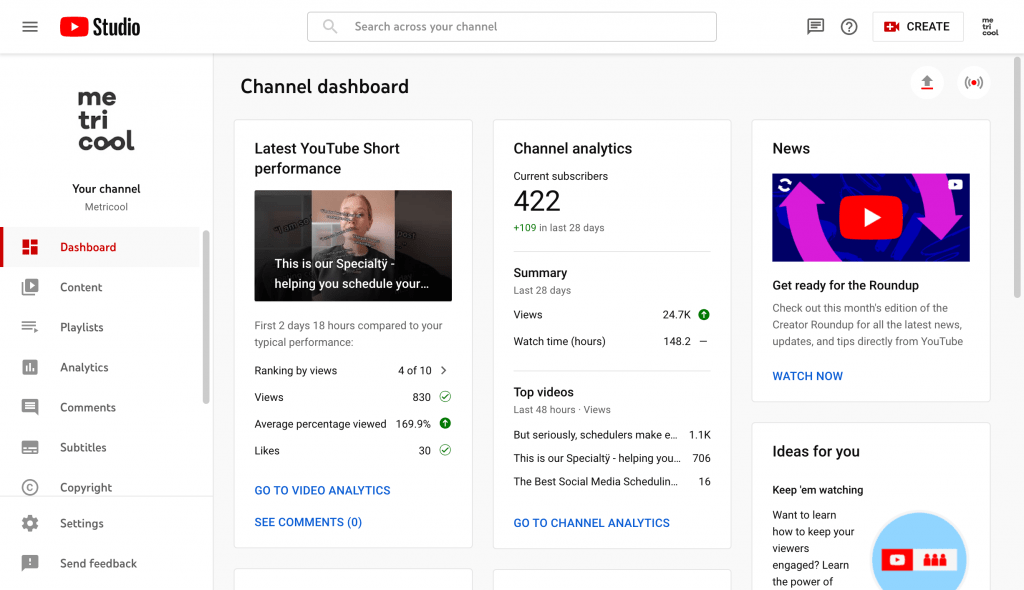
Task: Click the 'Search across your channel' field
Action: pos(512,27)
